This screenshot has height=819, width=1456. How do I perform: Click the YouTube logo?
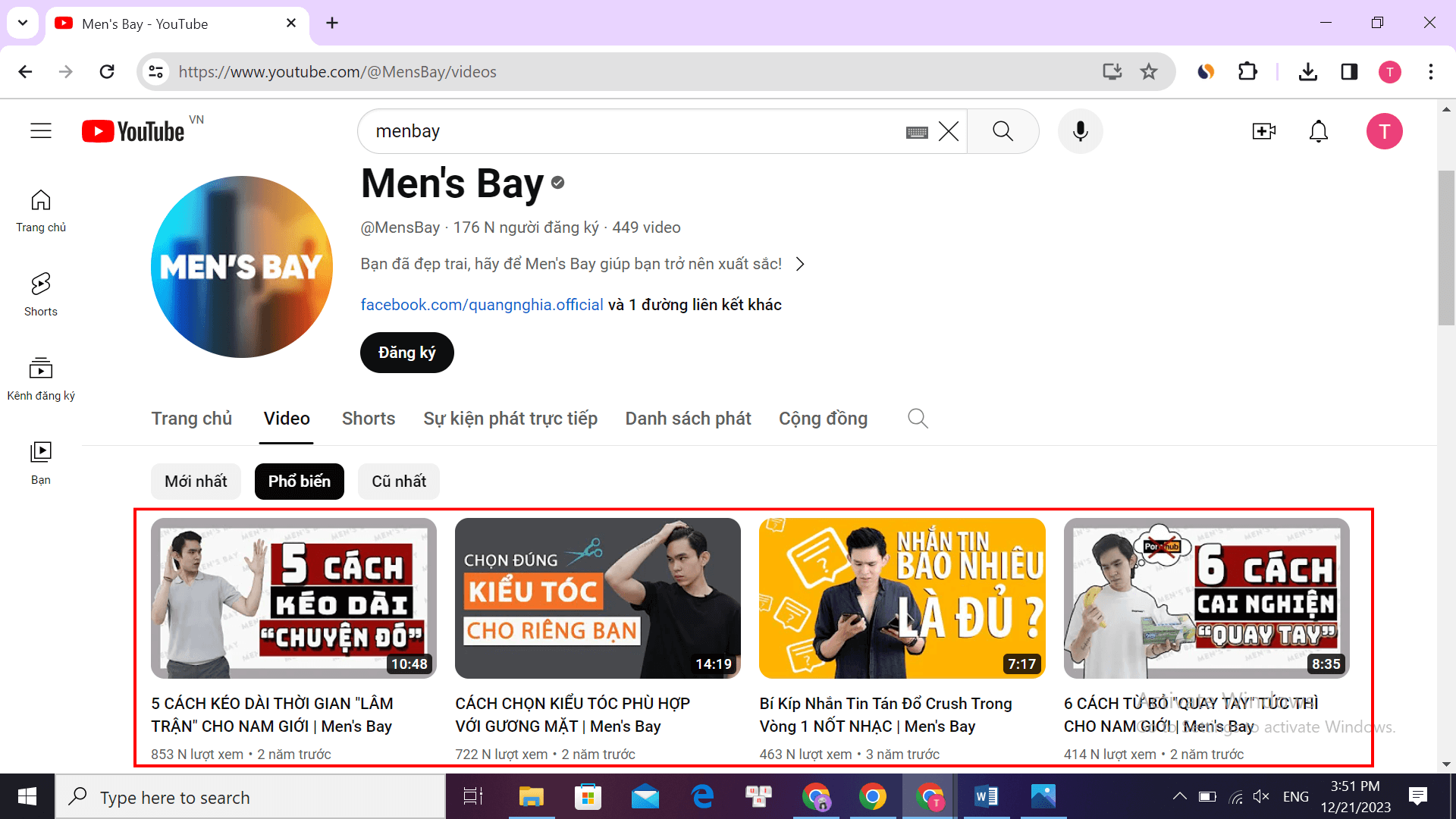click(133, 131)
